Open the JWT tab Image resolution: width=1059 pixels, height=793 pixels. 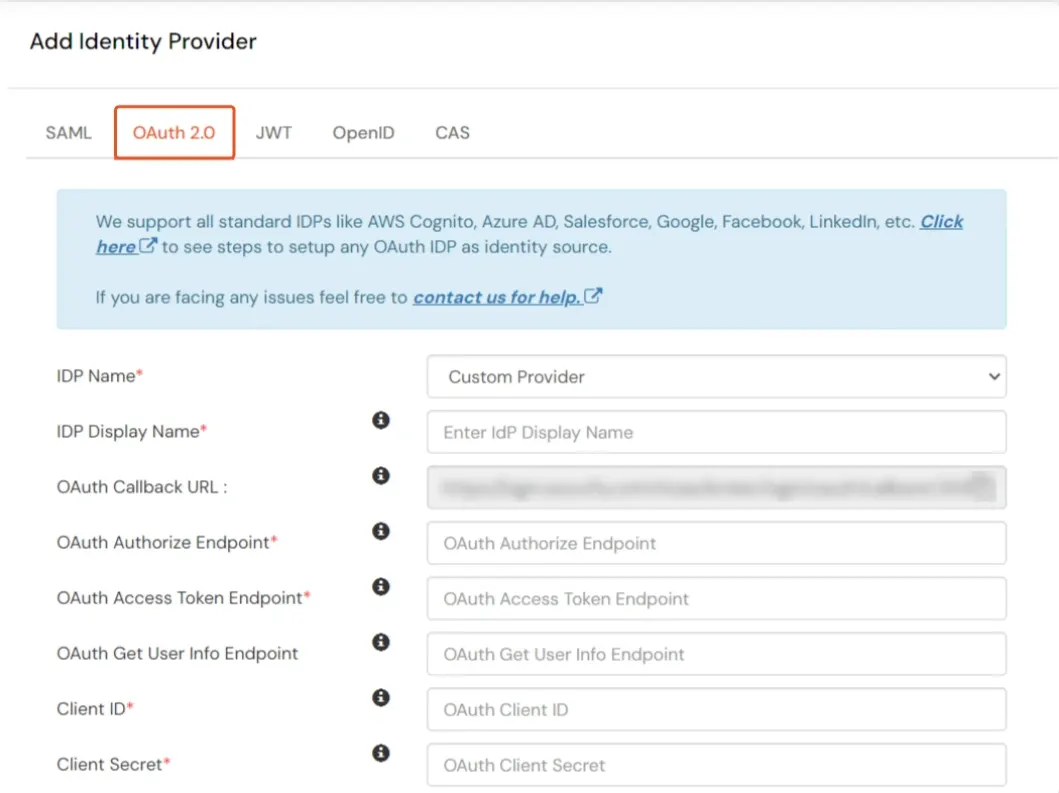(274, 132)
